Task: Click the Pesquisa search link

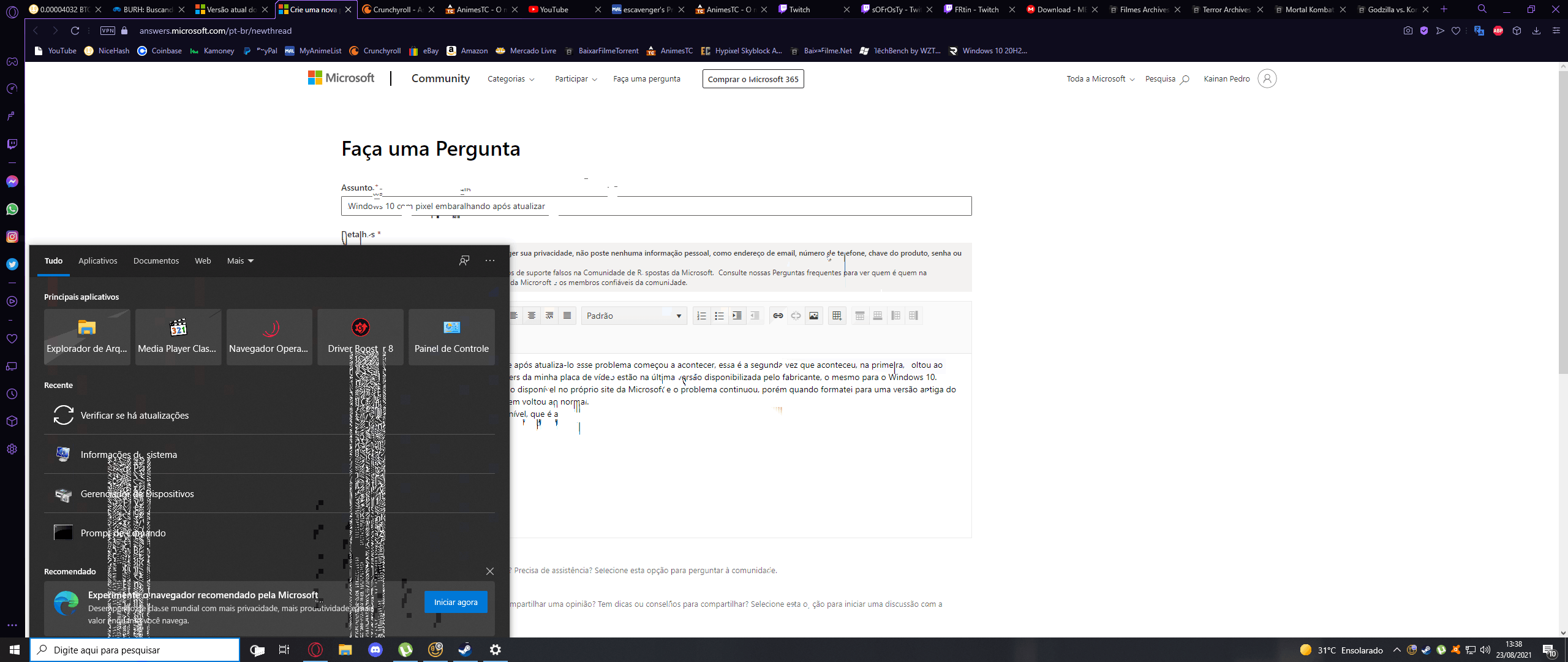Action: click(1167, 79)
